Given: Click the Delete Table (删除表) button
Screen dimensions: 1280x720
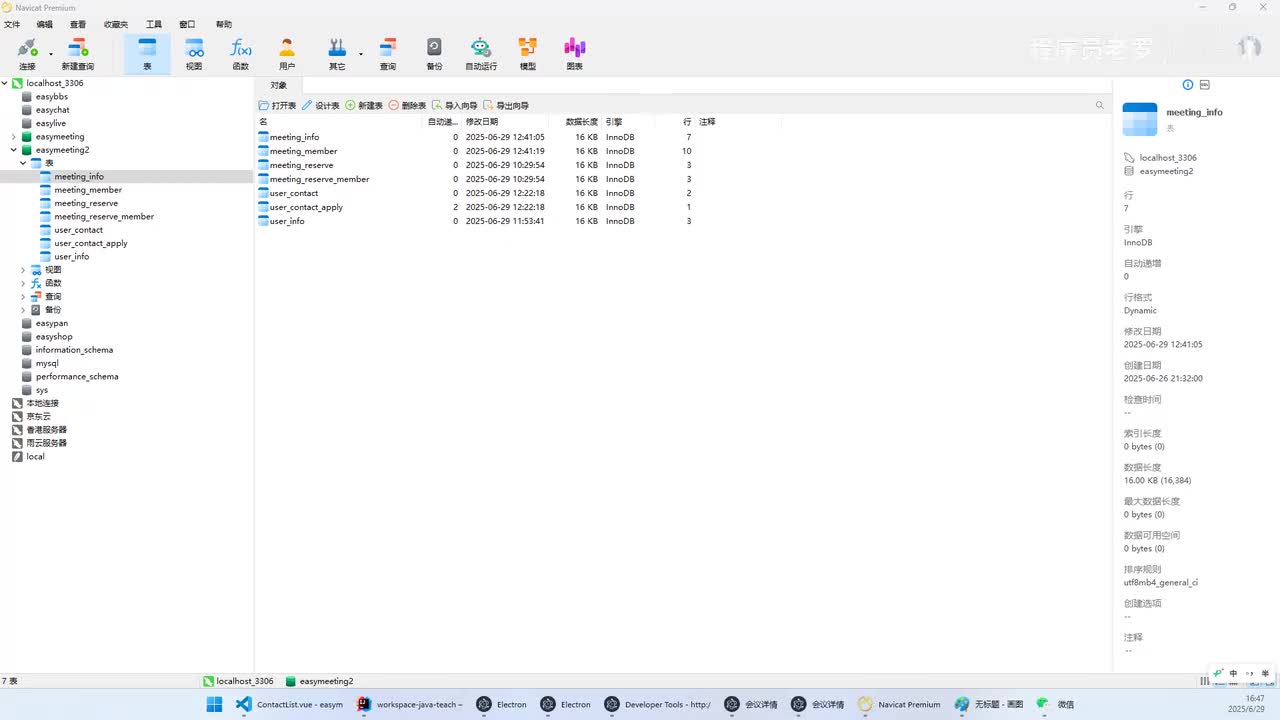Looking at the screenshot, I should (x=407, y=105).
